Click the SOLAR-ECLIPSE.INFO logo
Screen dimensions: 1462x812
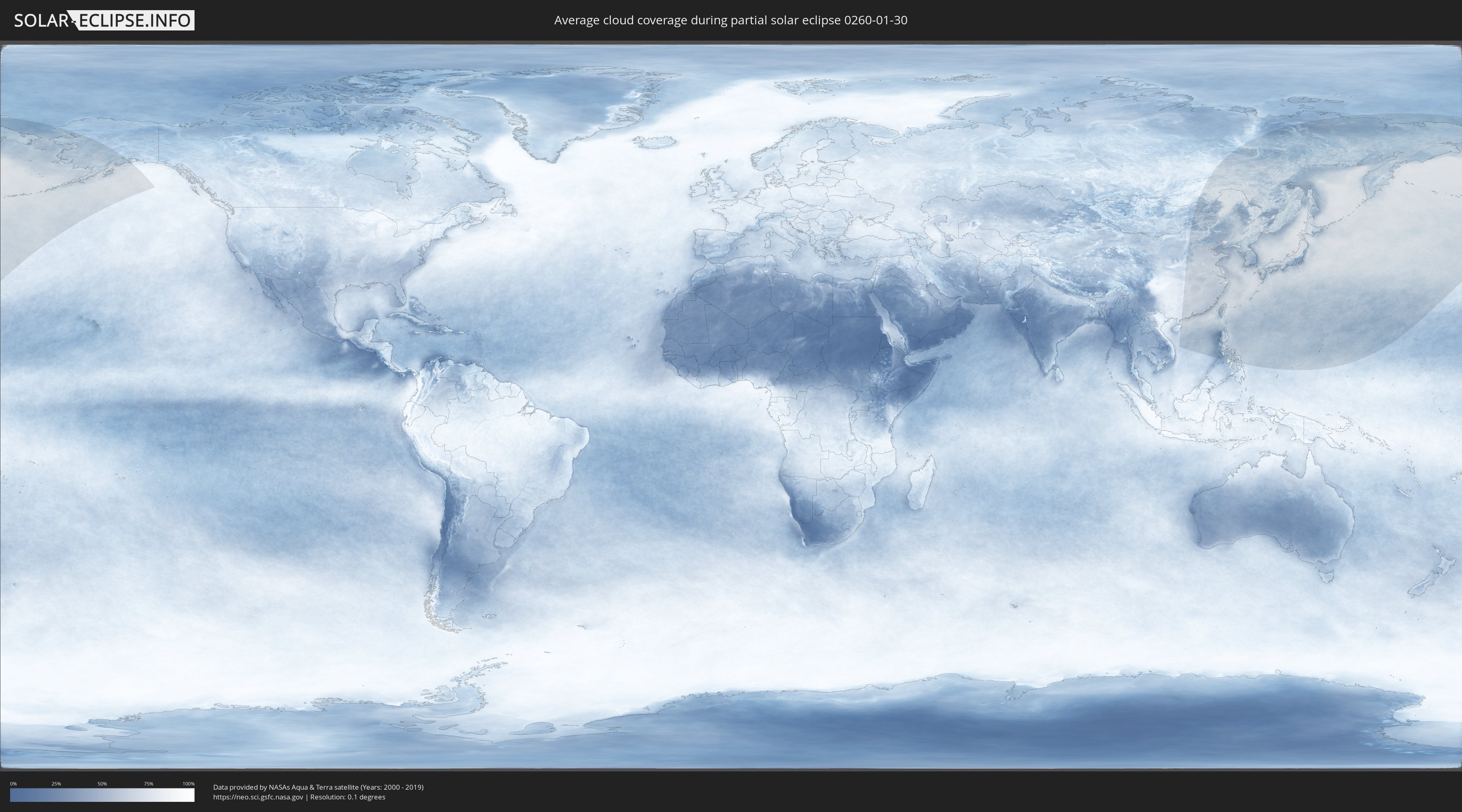click(x=104, y=20)
